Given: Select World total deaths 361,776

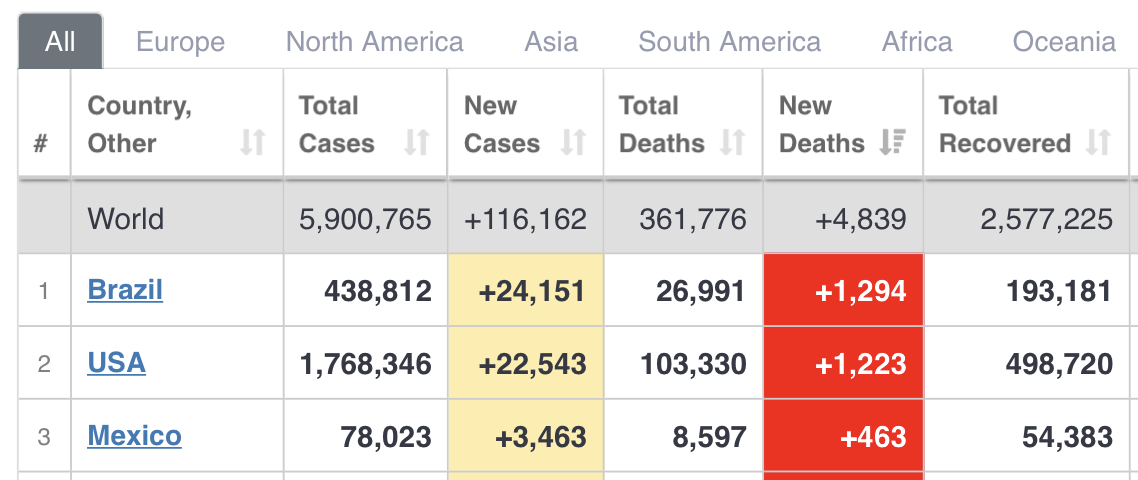Looking at the screenshot, I should pos(692,219).
